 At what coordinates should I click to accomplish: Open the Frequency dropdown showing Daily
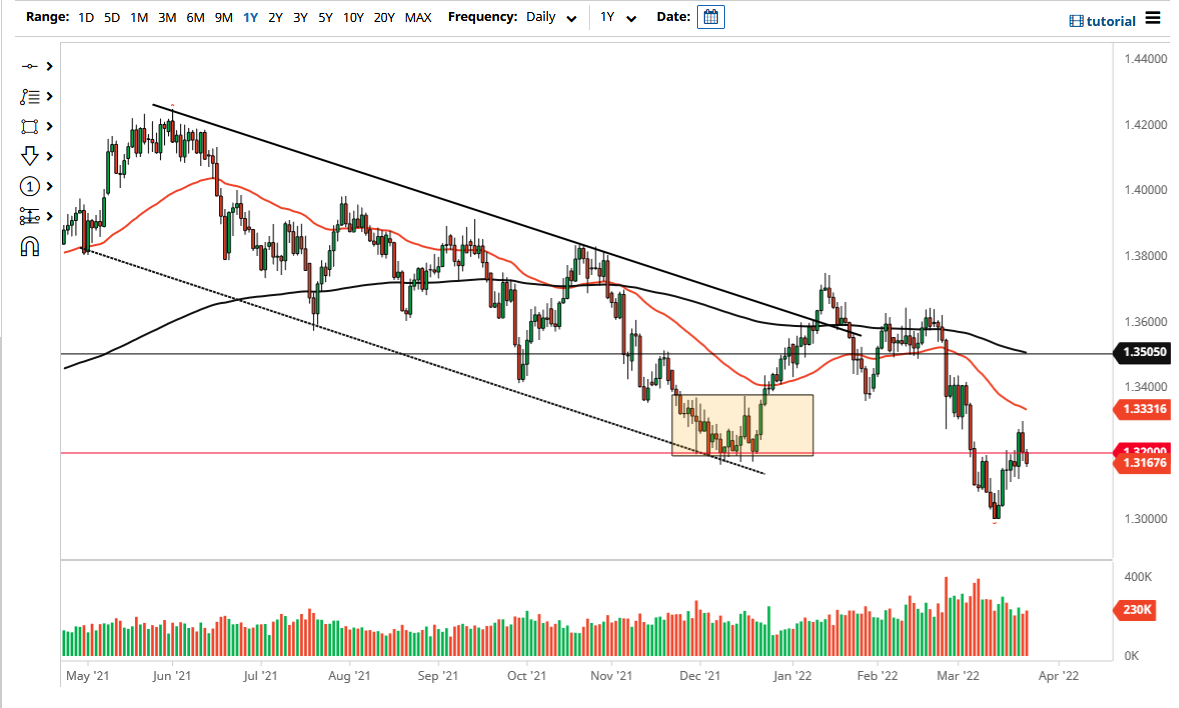pyautogui.click(x=551, y=17)
